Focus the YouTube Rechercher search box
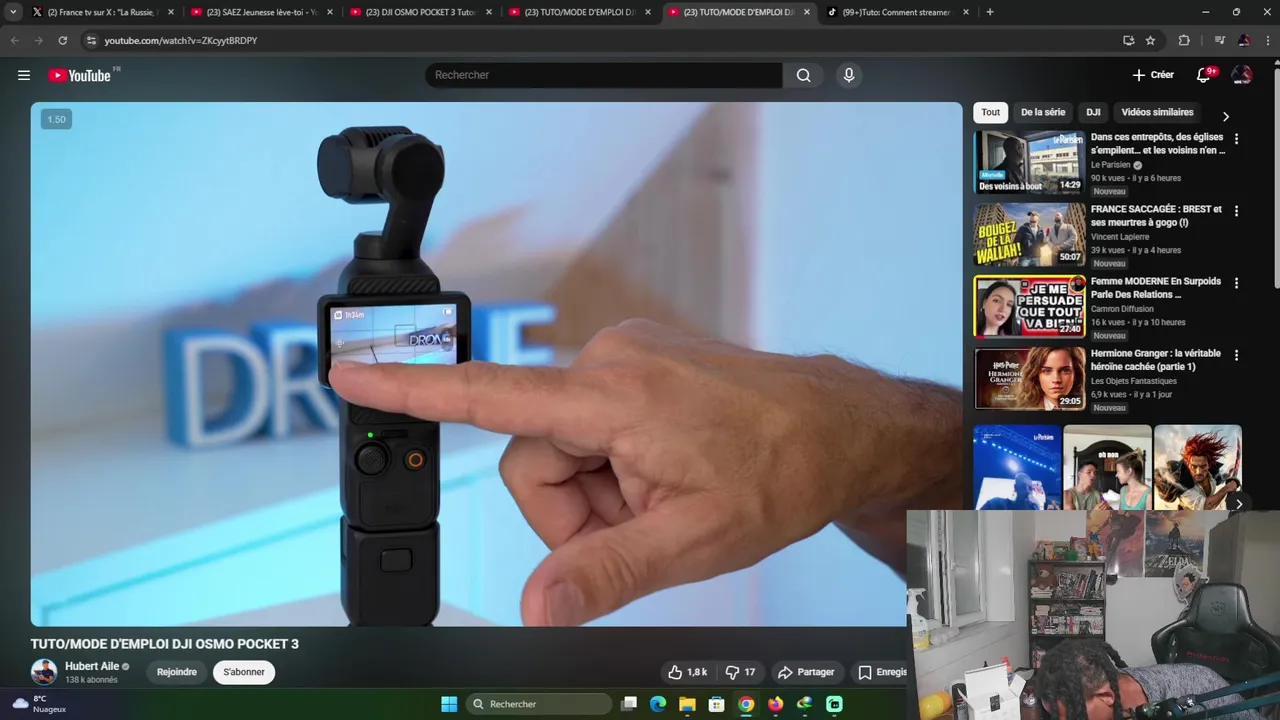 coord(604,75)
